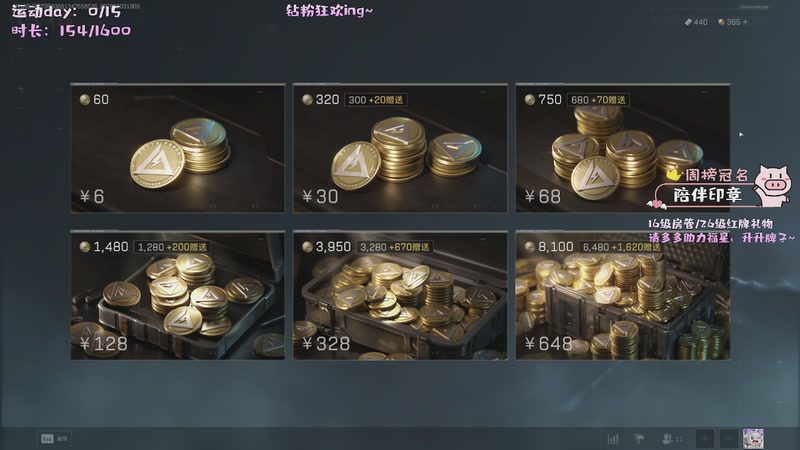Image resolution: width=800 pixels, height=450 pixels.
Task: Select the 1,480 coins pack for ¥128
Action: click(x=178, y=295)
